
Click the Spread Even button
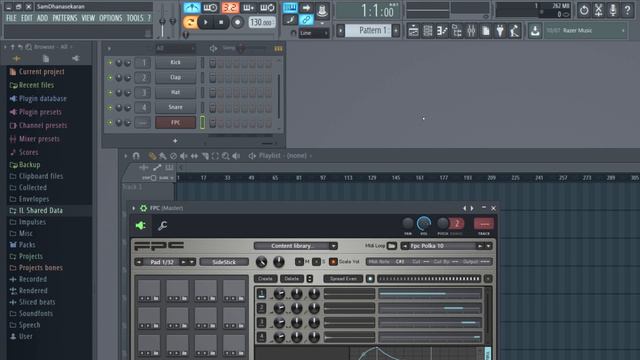[343, 279]
